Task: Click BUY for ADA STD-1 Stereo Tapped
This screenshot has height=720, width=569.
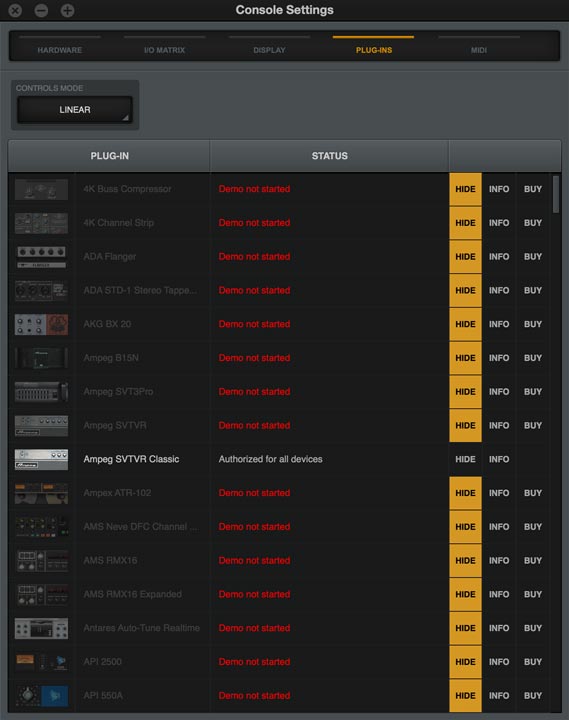Action: [x=533, y=290]
